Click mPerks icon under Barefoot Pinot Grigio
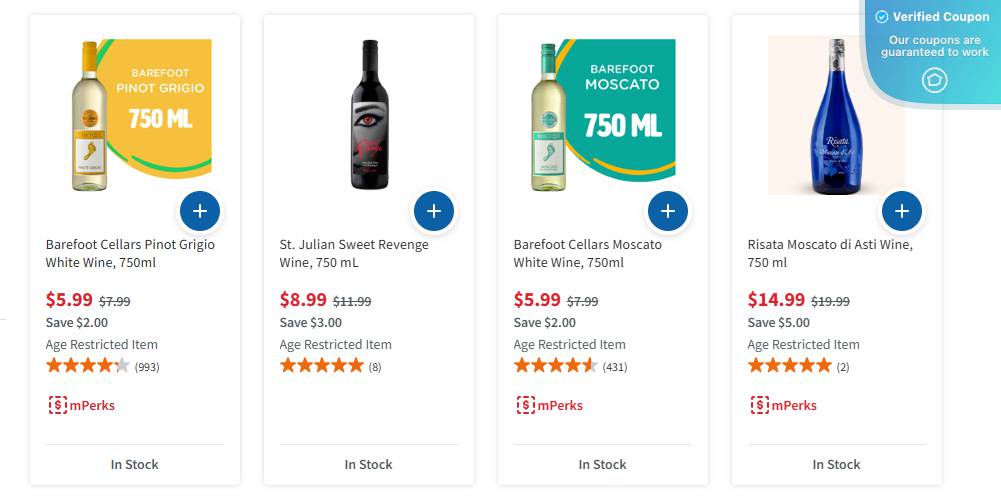This screenshot has width=1001, height=500. 58,405
